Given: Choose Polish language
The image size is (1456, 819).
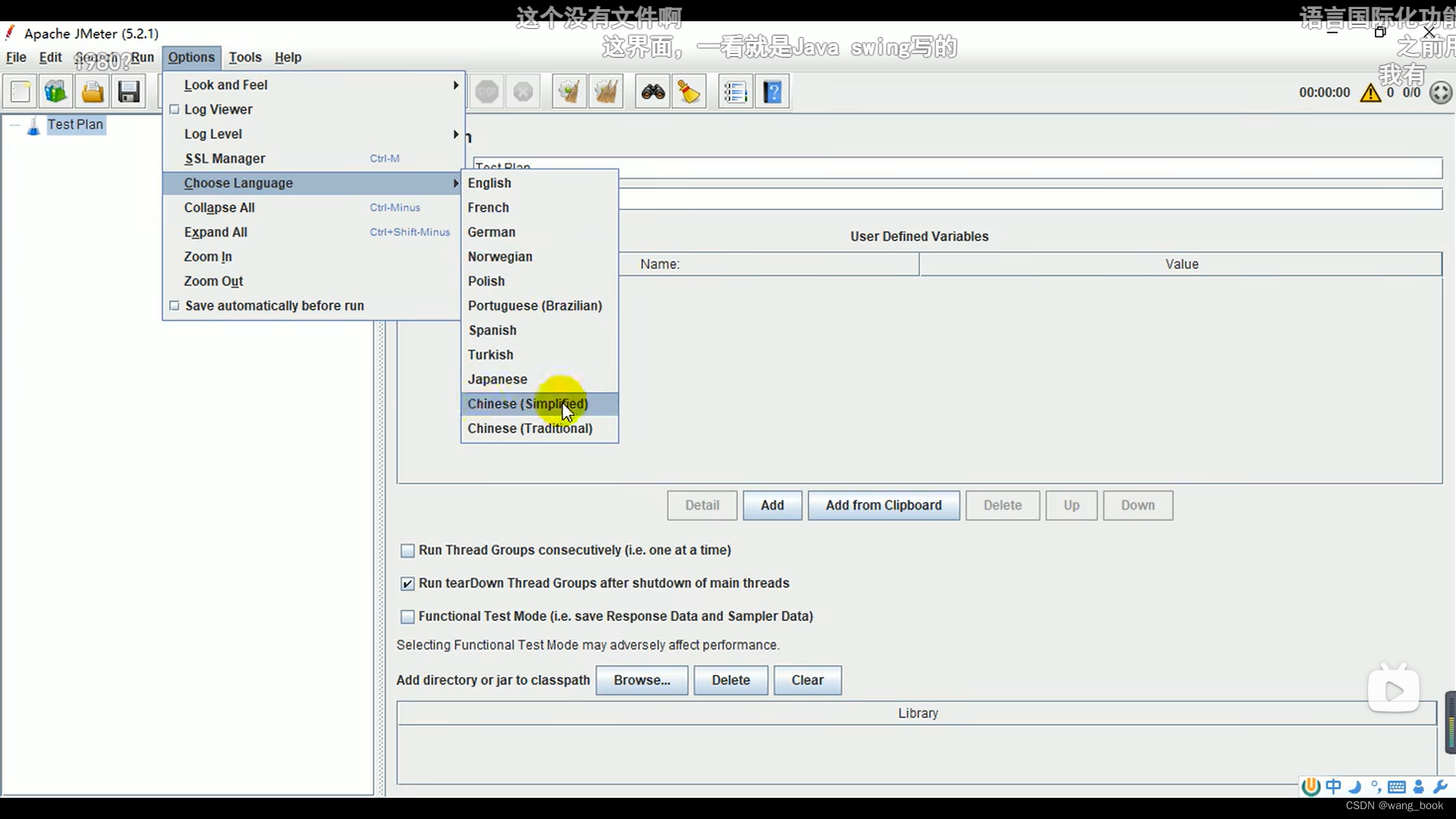Looking at the screenshot, I should click(540, 281).
